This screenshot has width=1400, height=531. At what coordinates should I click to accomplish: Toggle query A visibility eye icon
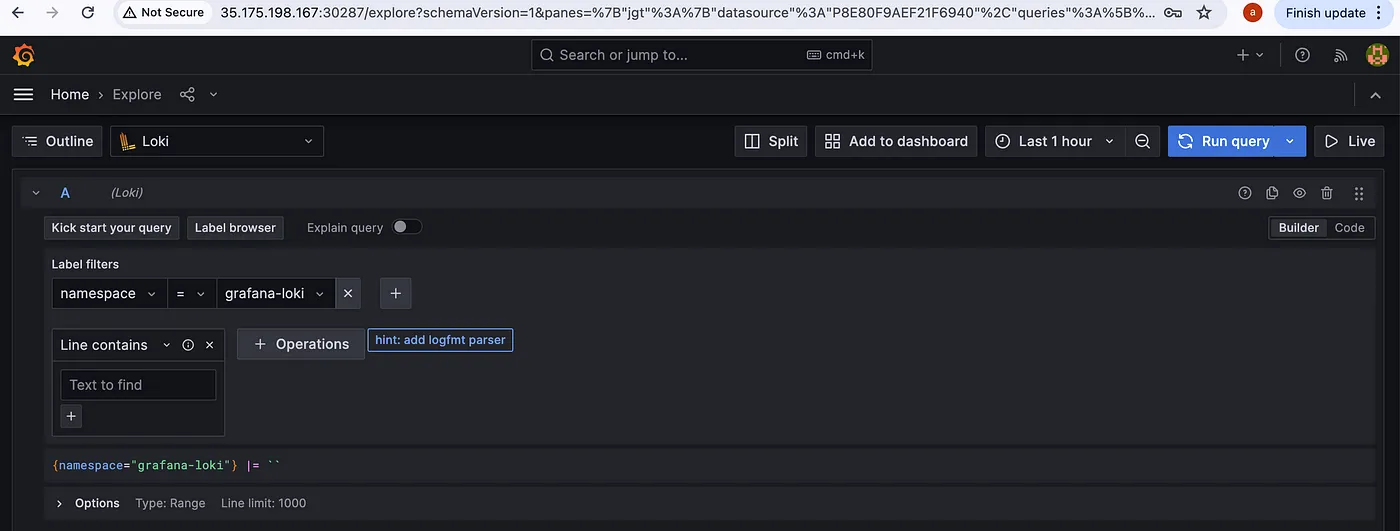[1299, 193]
